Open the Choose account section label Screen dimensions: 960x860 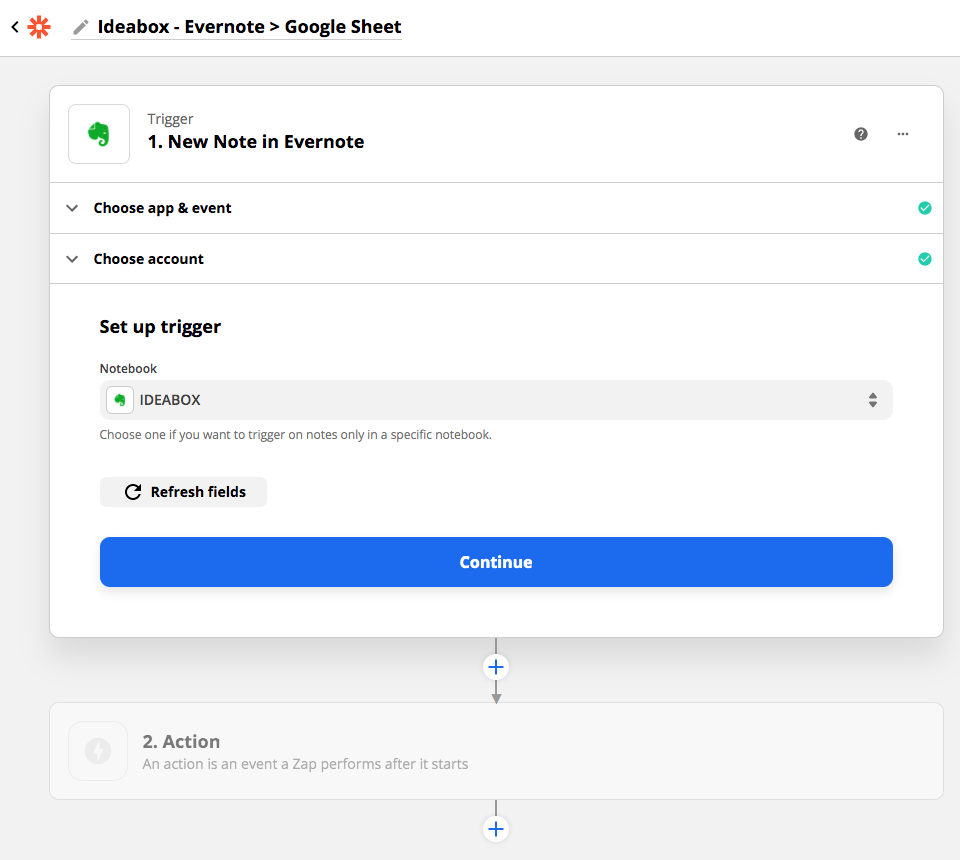coord(149,259)
